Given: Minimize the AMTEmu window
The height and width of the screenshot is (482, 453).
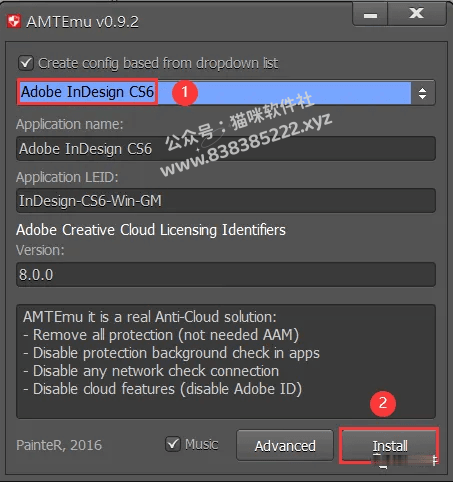Looking at the screenshot, I should pos(370,14).
